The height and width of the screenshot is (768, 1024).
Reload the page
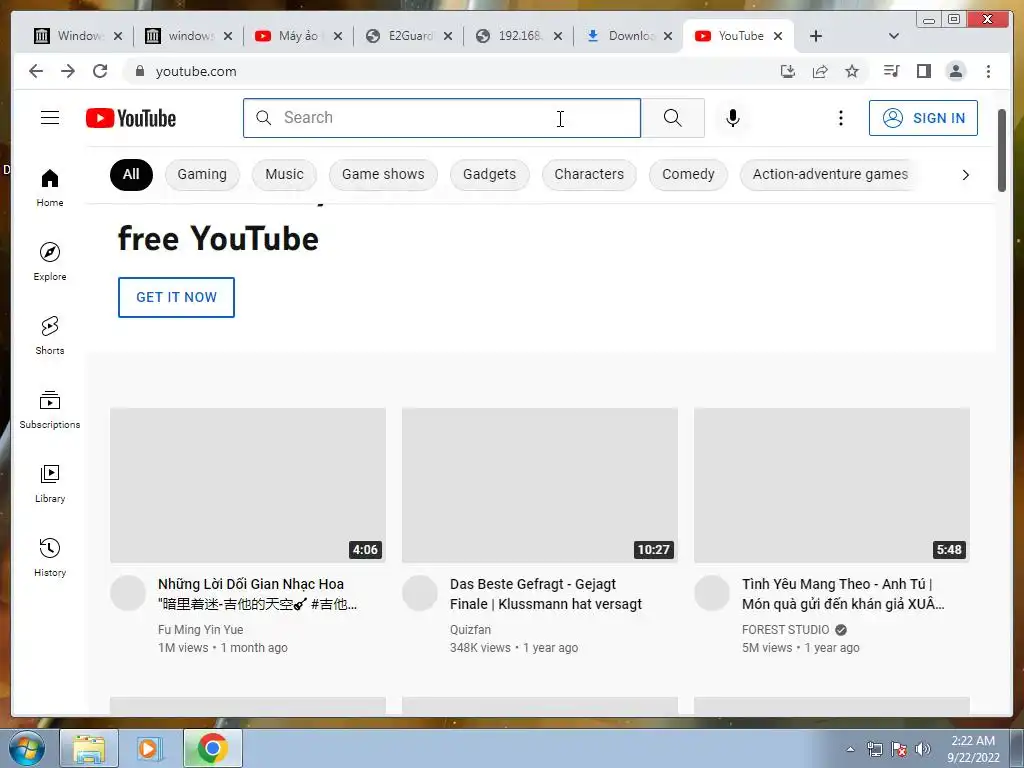[100, 71]
